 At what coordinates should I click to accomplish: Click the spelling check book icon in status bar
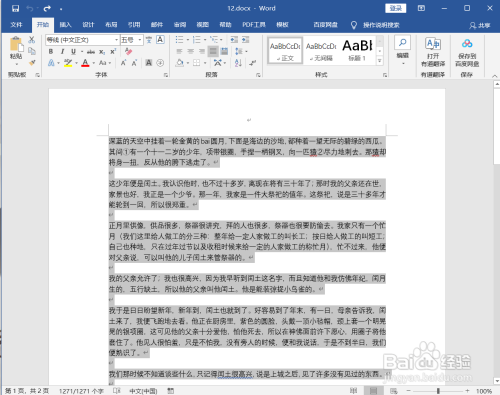pyautogui.click(x=116, y=391)
